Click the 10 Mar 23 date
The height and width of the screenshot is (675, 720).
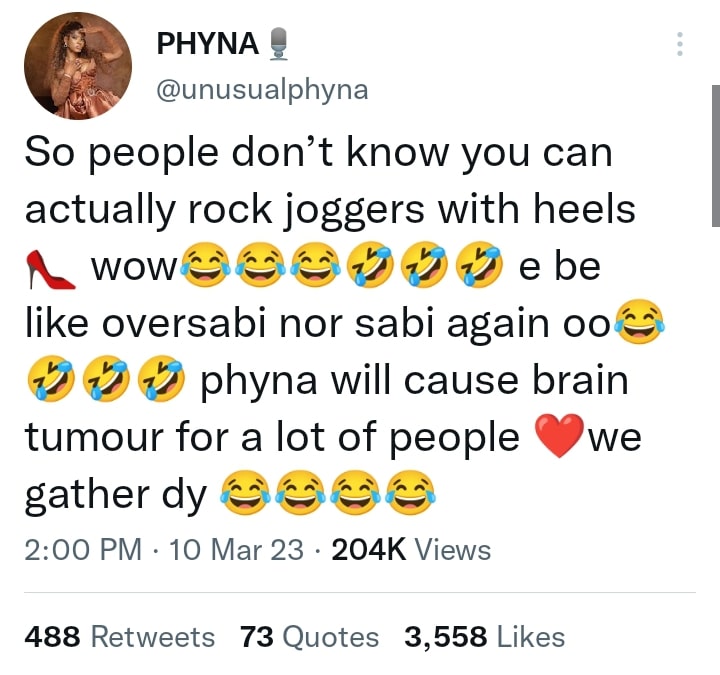tap(236, 549)
